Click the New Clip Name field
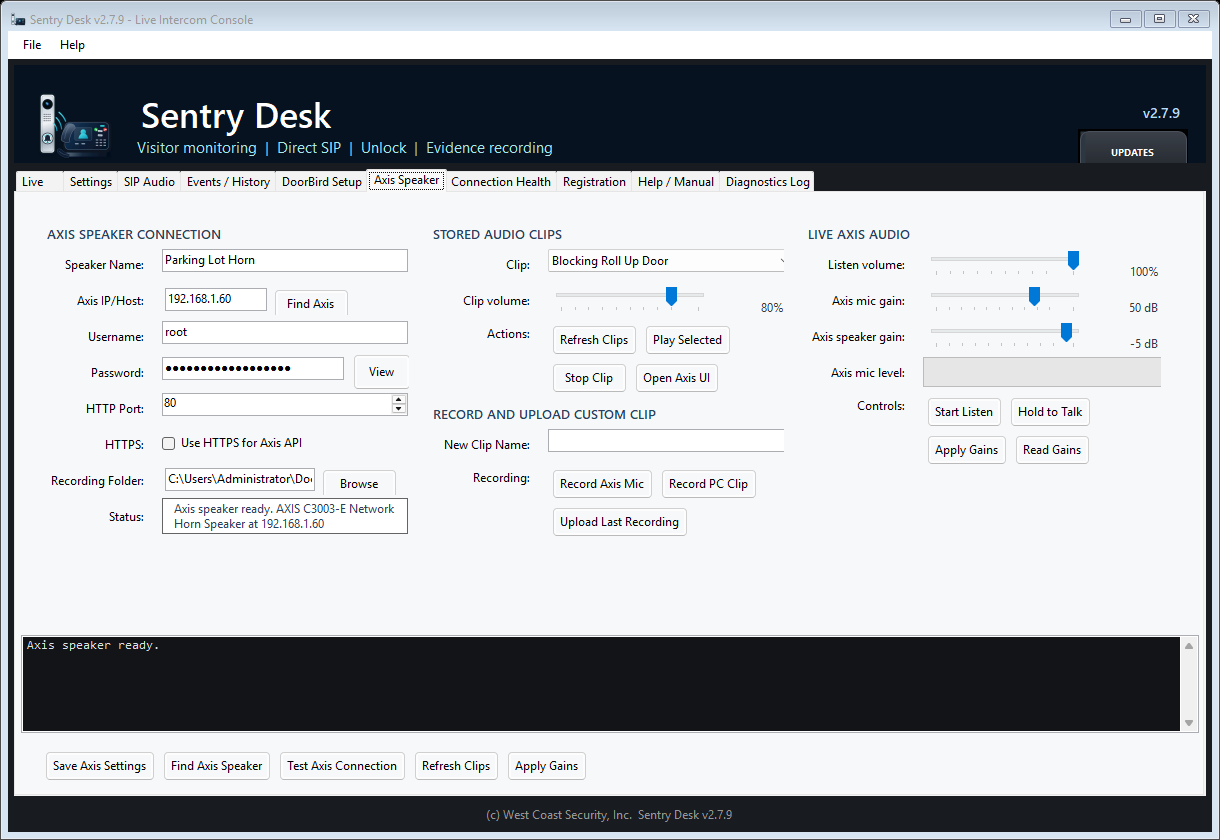 coord(667,441)
